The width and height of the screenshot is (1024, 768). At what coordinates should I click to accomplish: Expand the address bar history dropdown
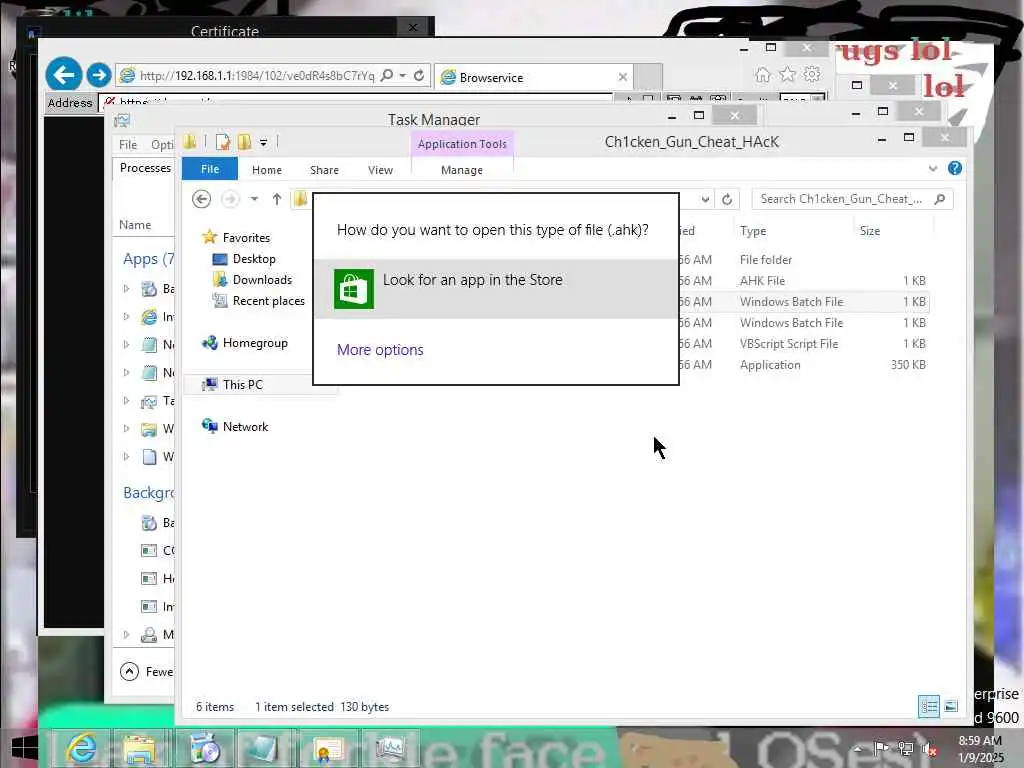[705, 199]
